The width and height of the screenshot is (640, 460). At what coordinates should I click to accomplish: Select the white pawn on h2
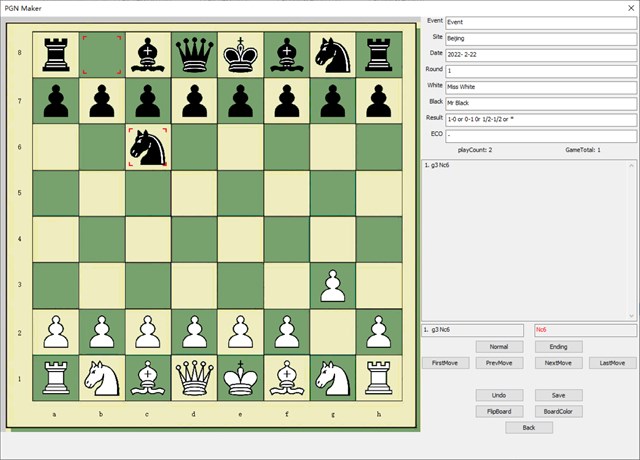(x=379, y=332)
